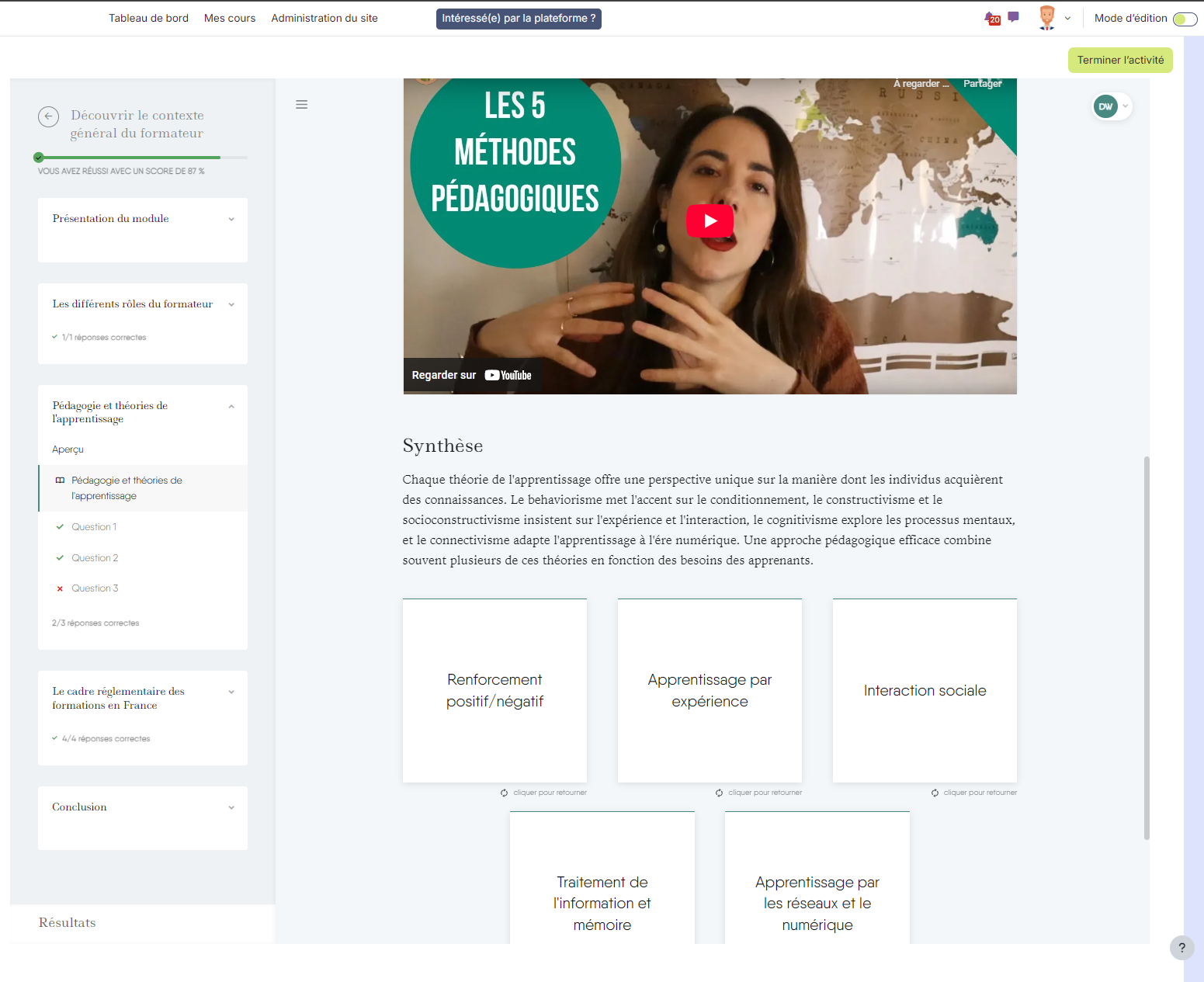Open the Administration du site menu
Screen dimensions: 1204x982
click(324, 18)
